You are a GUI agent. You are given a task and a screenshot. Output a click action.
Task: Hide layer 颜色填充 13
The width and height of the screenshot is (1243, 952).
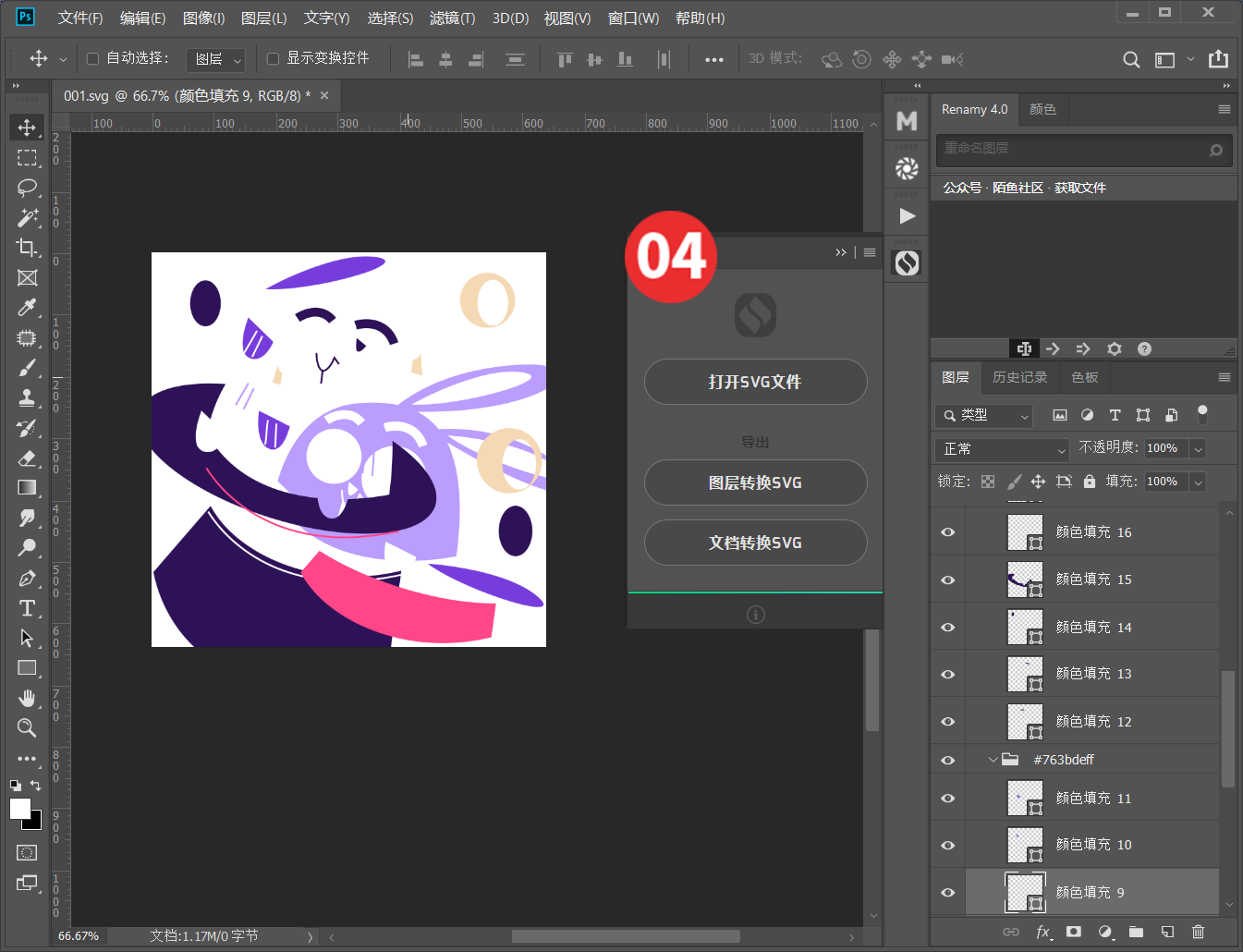point(948,675)
